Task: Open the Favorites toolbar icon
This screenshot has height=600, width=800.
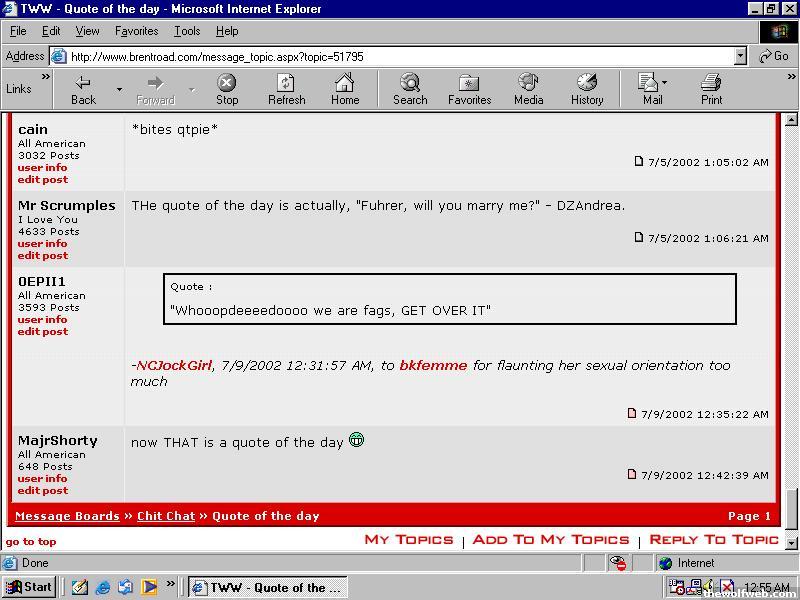Action: pyautogui.click(x=469, y=83)
